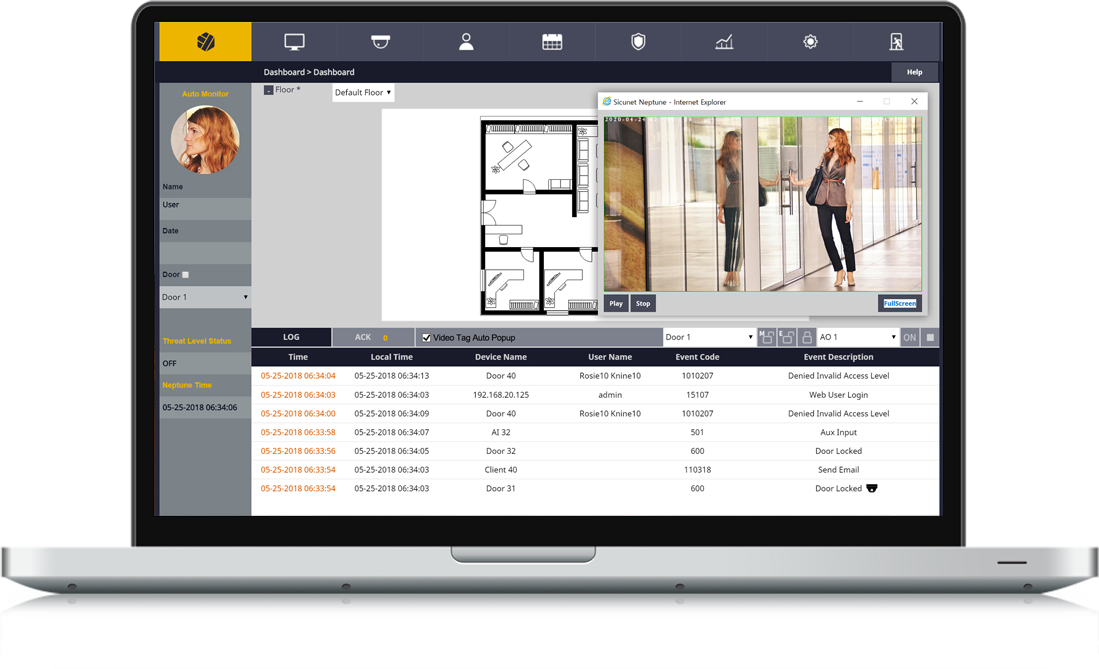
Task: Click FullScreen in video popup
Action: [899, 304]
